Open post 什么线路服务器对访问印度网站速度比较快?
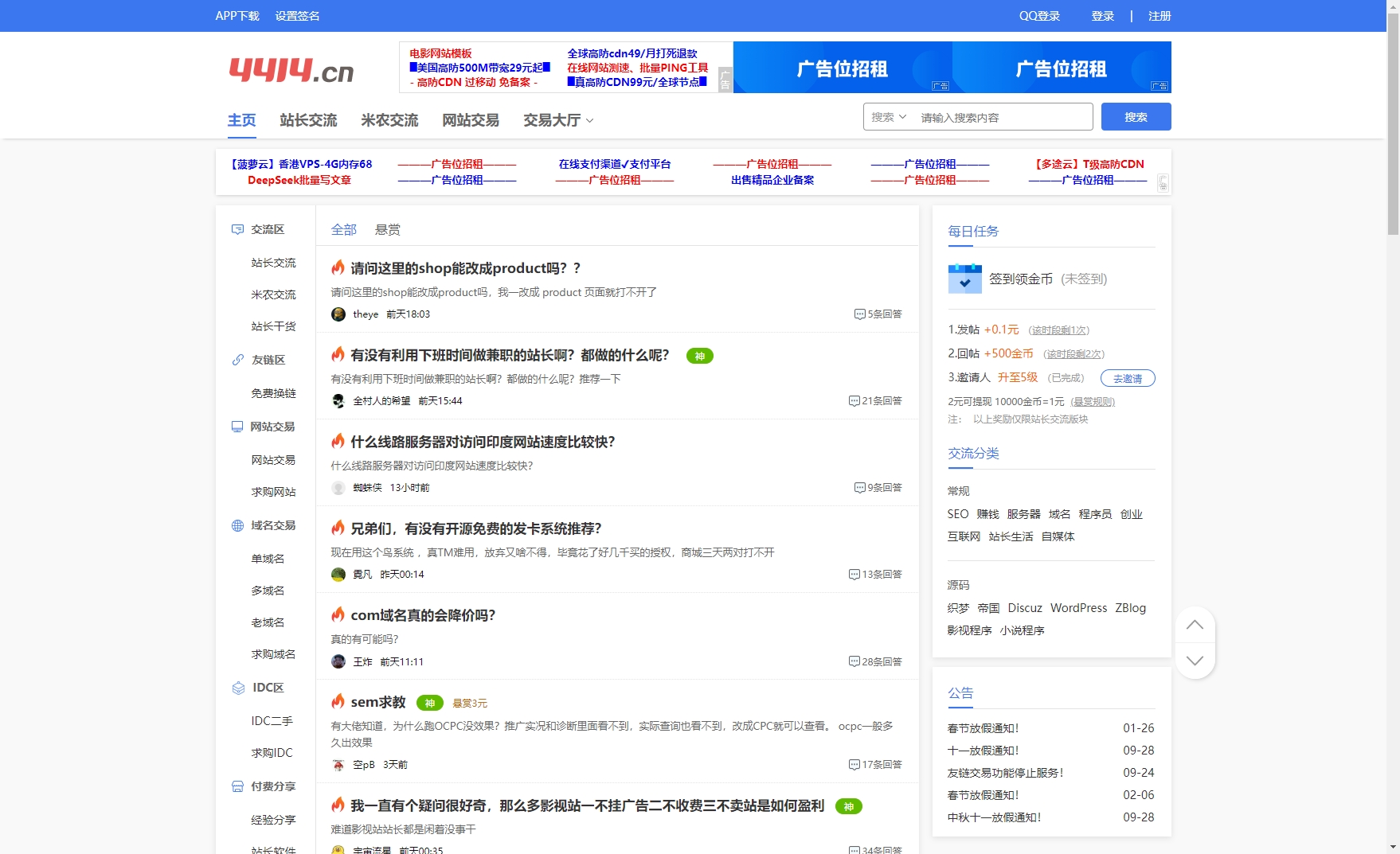Screen dimensions: 1400x854 click(x=483, y=442)
